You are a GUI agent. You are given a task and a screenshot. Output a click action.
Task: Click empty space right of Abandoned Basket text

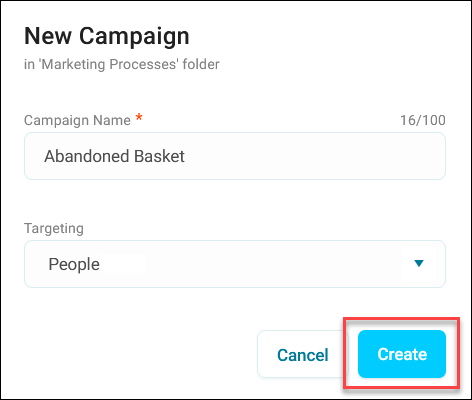313,156
